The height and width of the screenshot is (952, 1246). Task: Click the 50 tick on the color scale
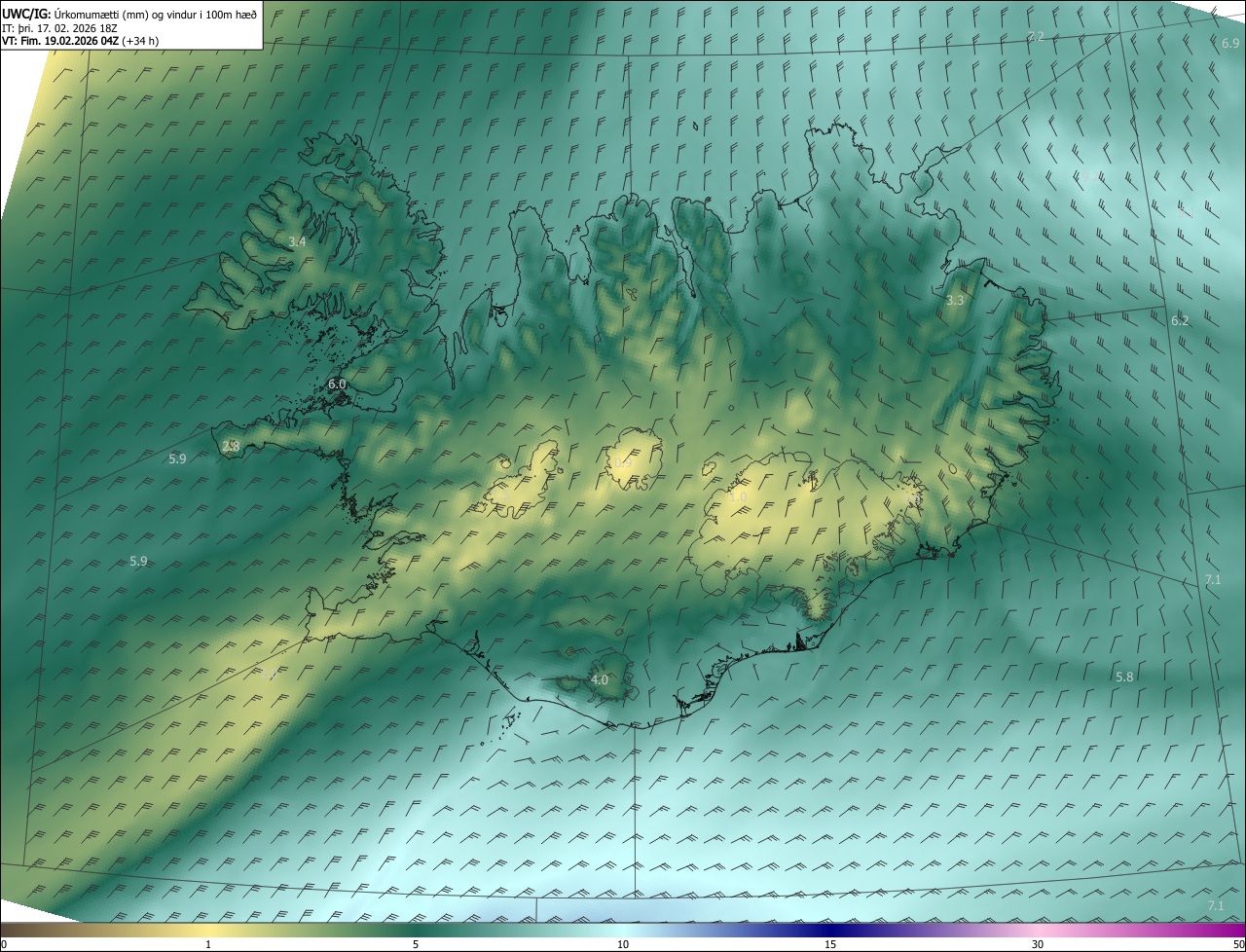click(1238, 944)
